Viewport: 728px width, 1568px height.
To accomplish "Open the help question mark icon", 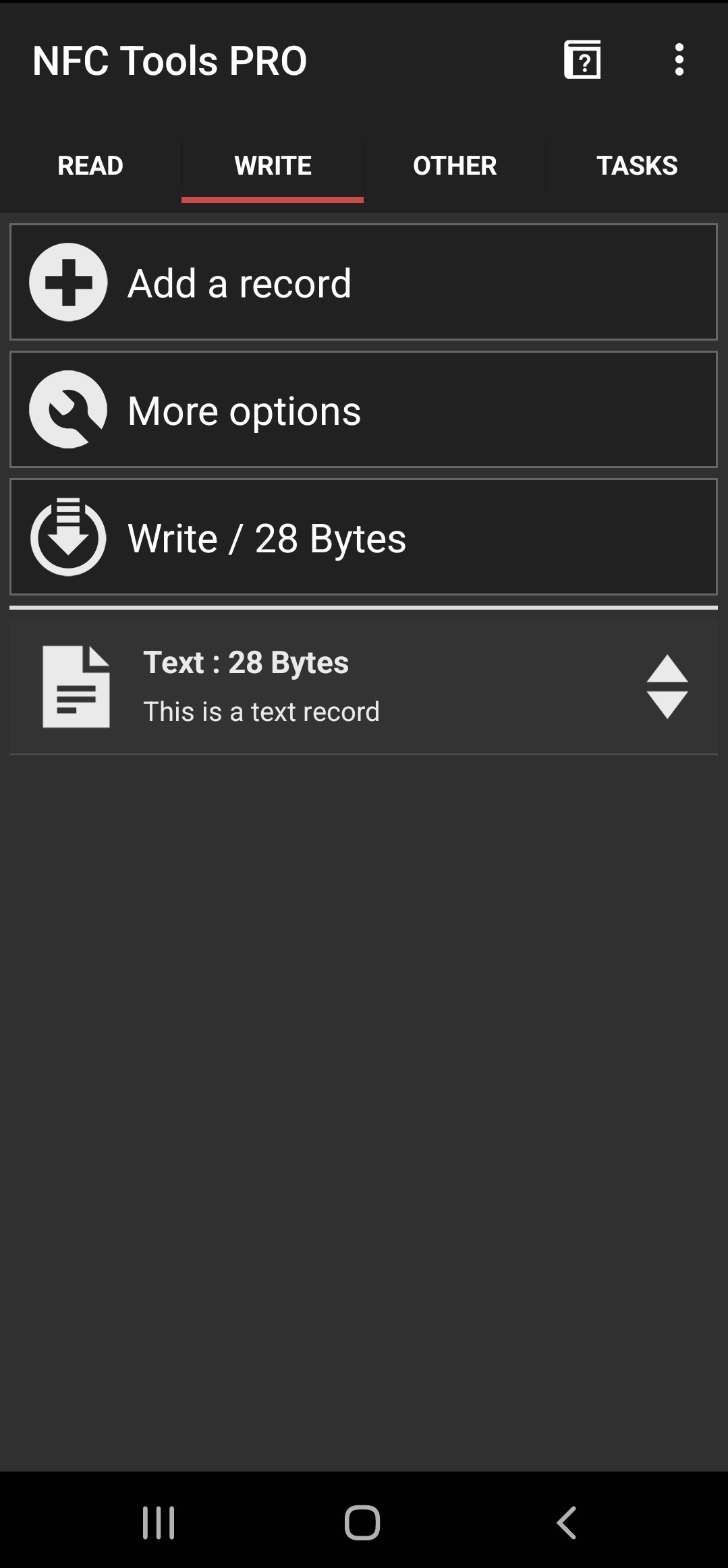I will pyautogui.click(x=582, y=60).
